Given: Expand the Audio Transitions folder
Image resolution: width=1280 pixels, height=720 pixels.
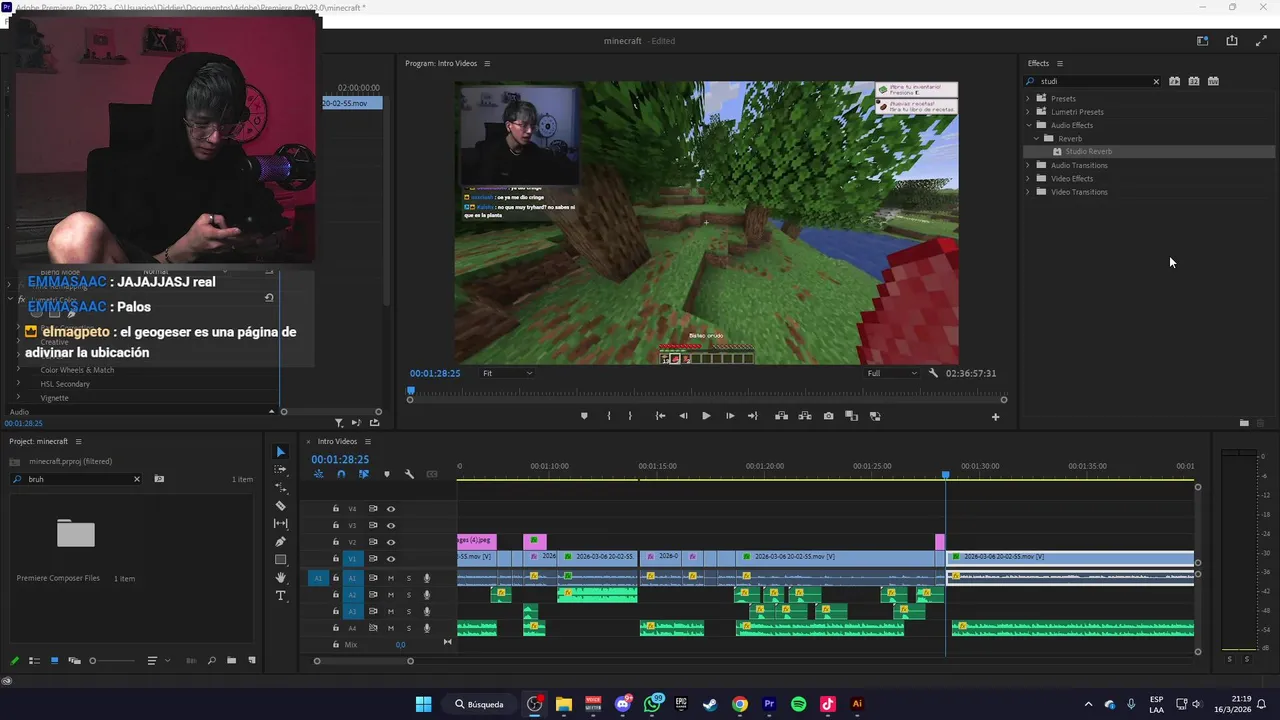Looking at the screenshot, I should [x=1028, y=165].
